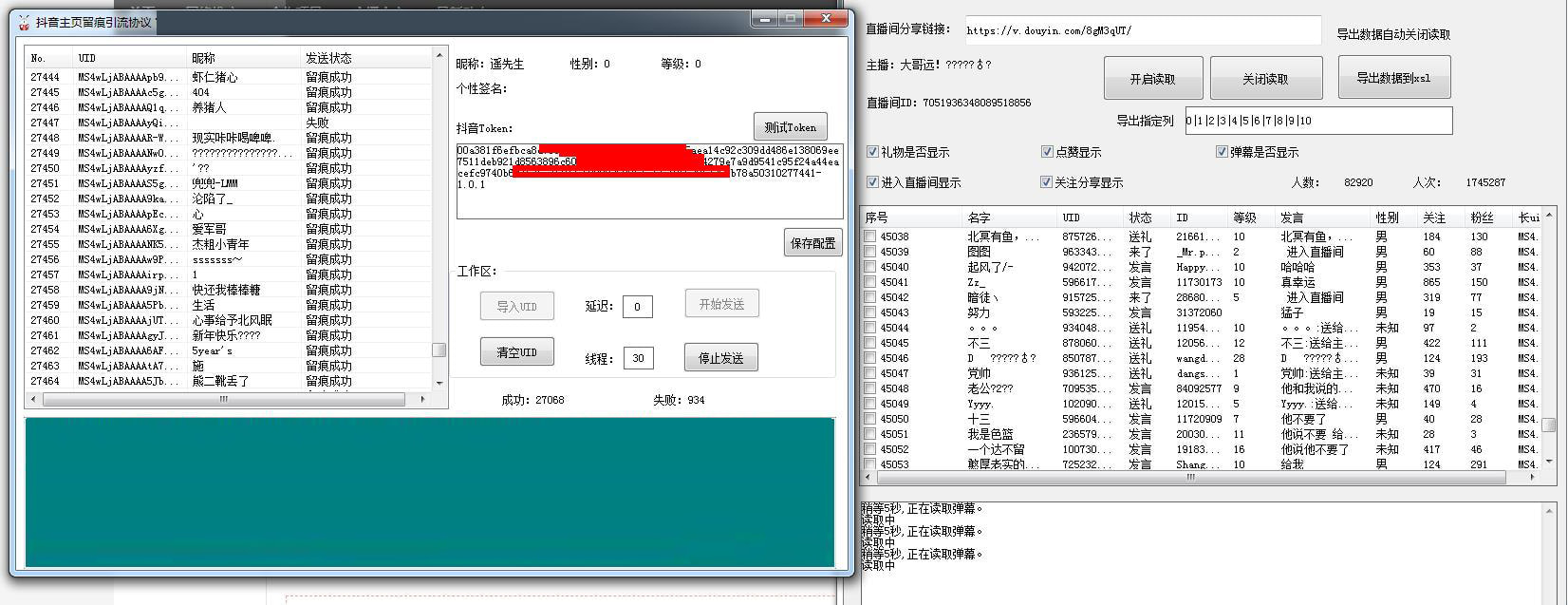Screen dimensions: 1568x605
Task: Clear the UID list with 清空UID
Action: point(516,352)
